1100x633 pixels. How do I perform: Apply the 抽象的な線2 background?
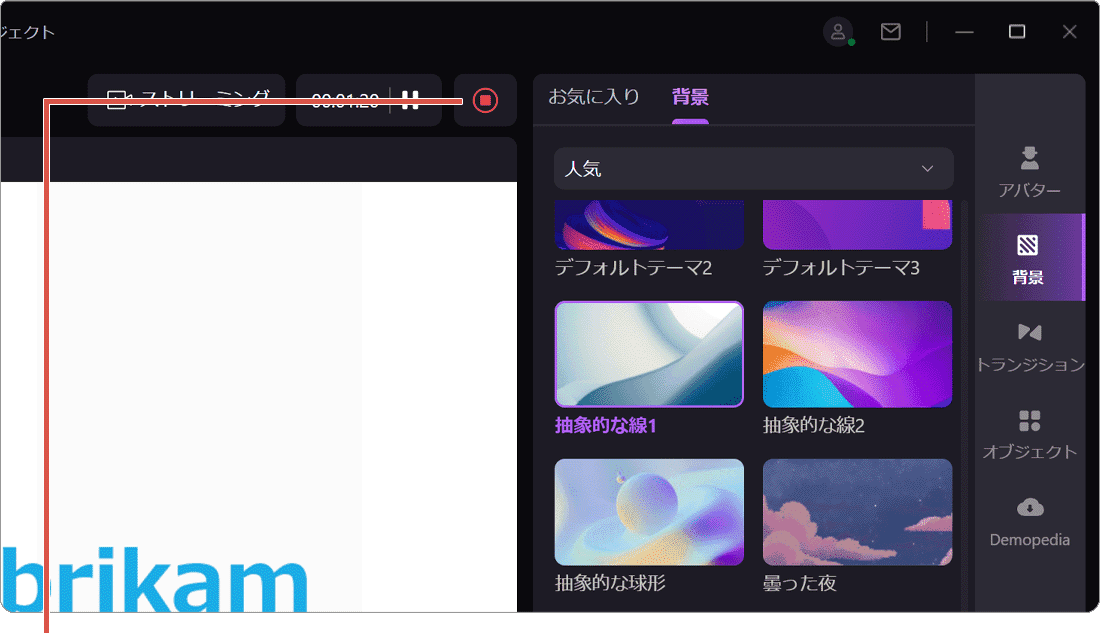(x=857, y=354)
